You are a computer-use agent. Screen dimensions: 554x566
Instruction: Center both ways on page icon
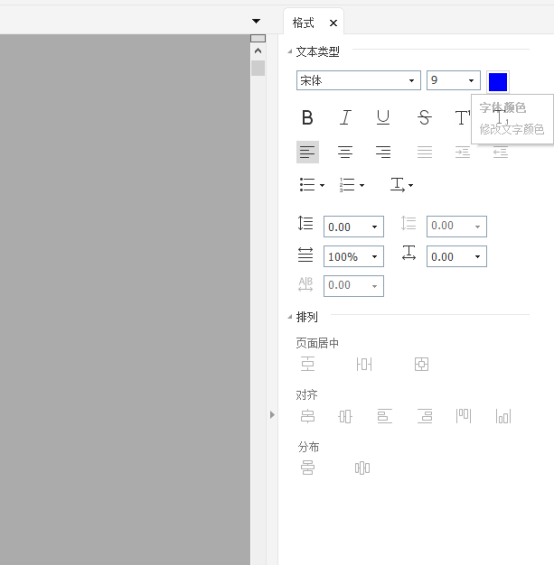421,364
